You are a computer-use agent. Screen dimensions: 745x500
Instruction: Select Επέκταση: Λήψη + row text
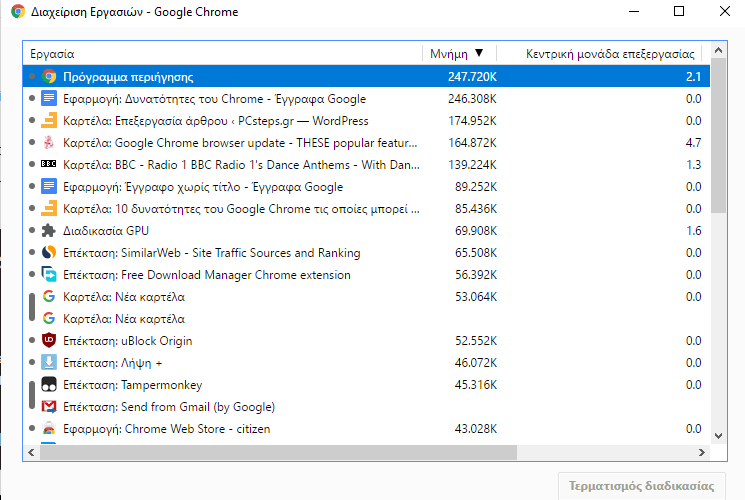pyautogui.click(x=113, y=363)
